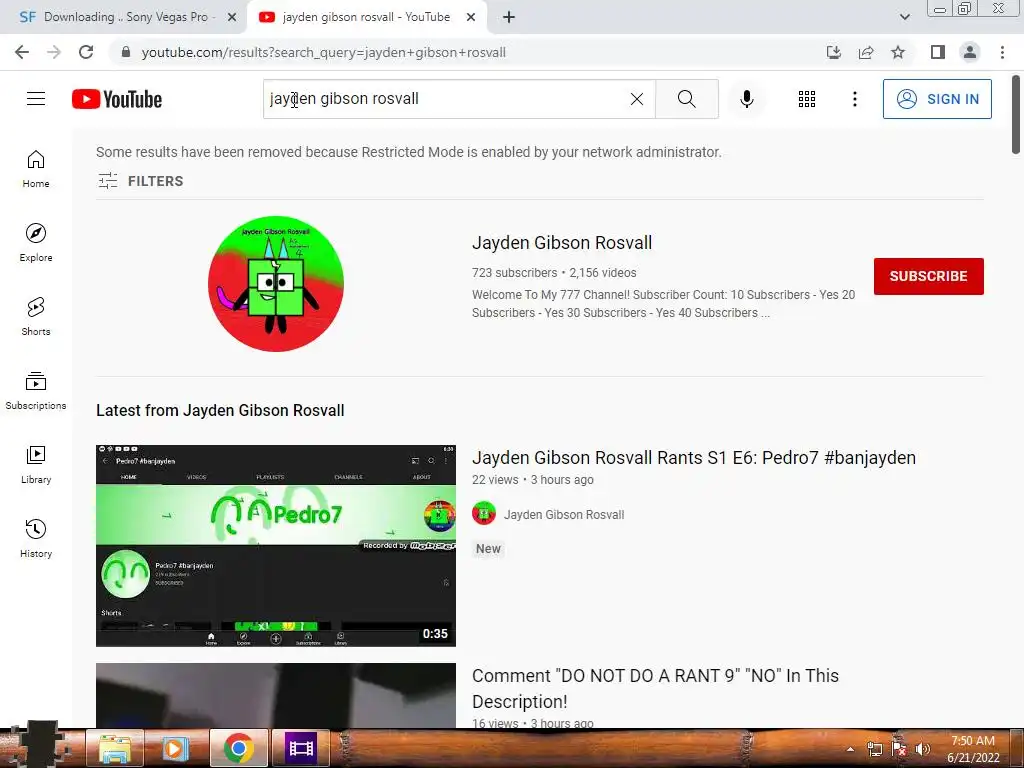This screenshot has height=768, width=1024.
Task: Click the 'Latest from Jayden Gibson Rosvall' heading
Action: coord(220,410)
